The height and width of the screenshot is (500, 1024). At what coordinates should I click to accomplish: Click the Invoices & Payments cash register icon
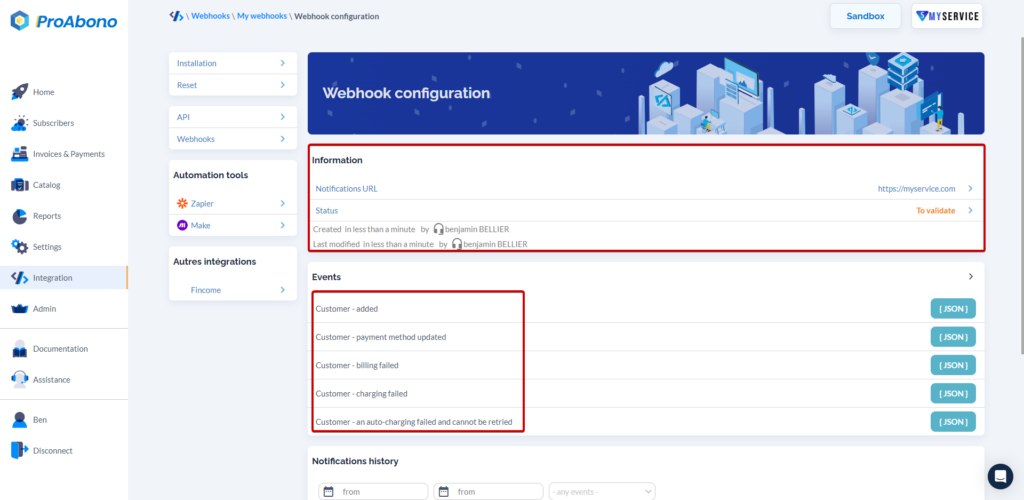tap(20, 154)
